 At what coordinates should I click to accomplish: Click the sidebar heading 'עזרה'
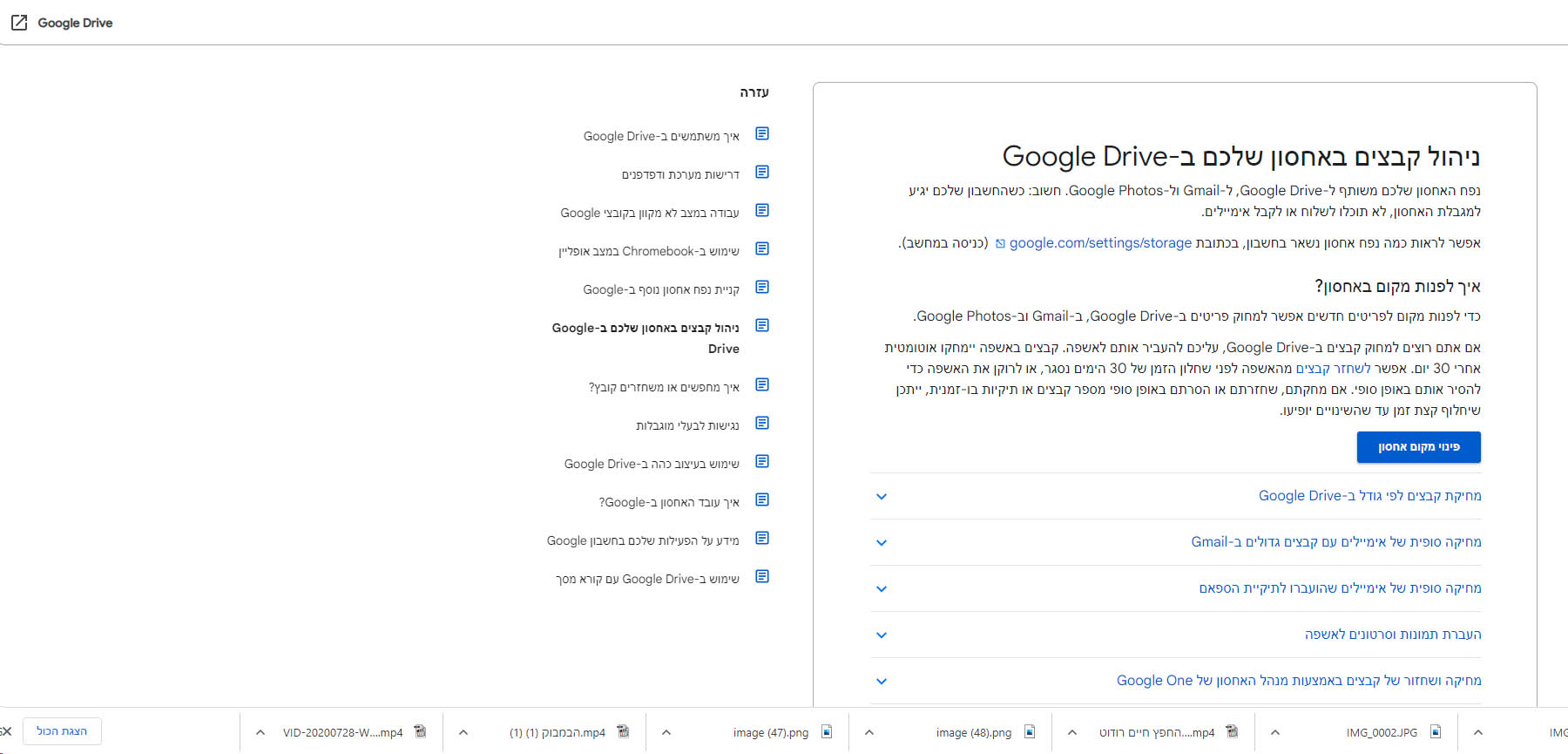[754, 92]
